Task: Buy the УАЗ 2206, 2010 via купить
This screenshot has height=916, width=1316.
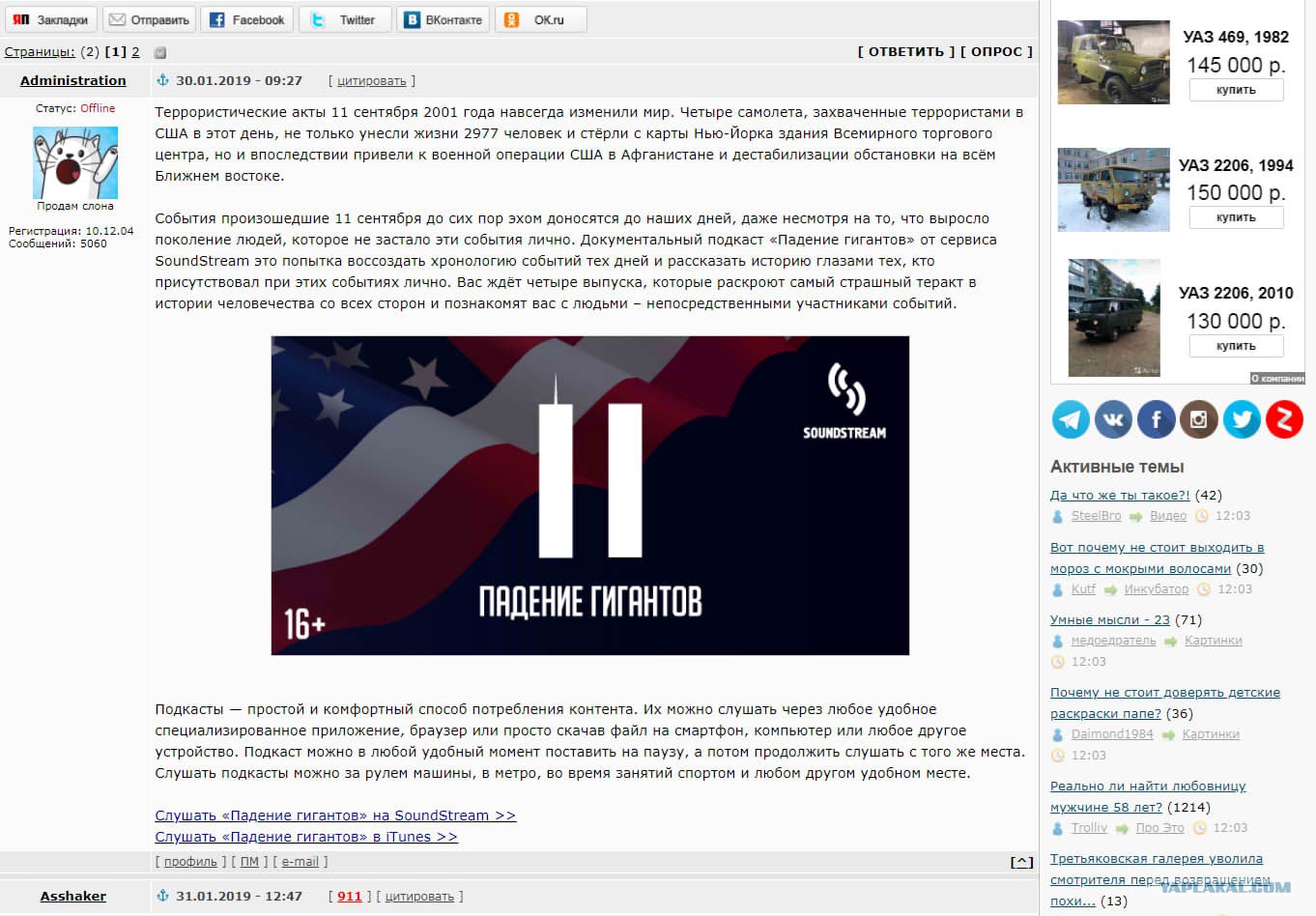Action: click(x=1237, y=346)
